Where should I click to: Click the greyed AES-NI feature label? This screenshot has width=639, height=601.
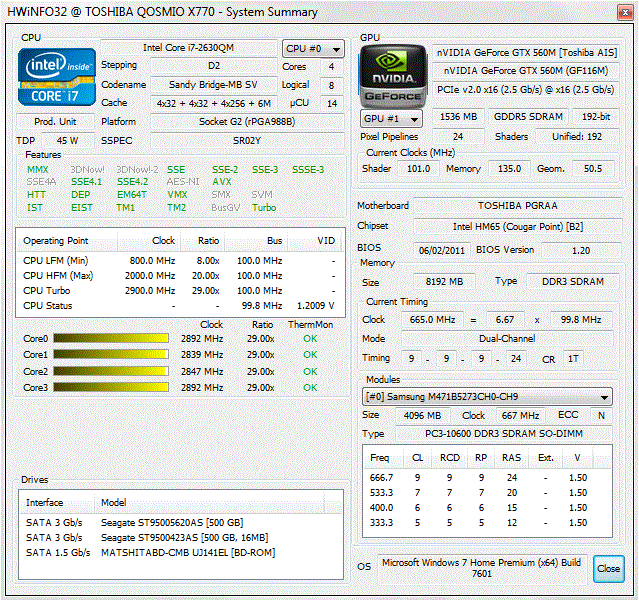pos(183,182)
